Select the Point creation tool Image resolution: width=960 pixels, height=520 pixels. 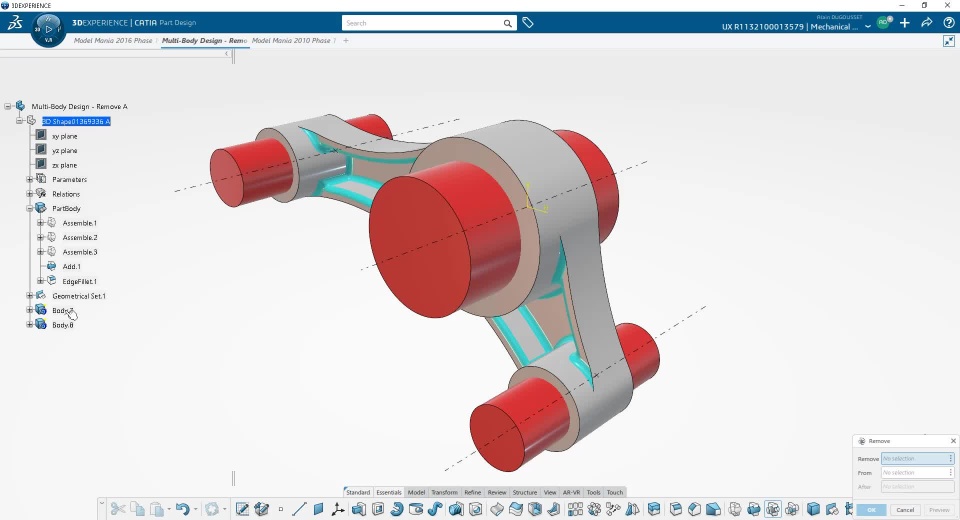(x=281, y=509)
